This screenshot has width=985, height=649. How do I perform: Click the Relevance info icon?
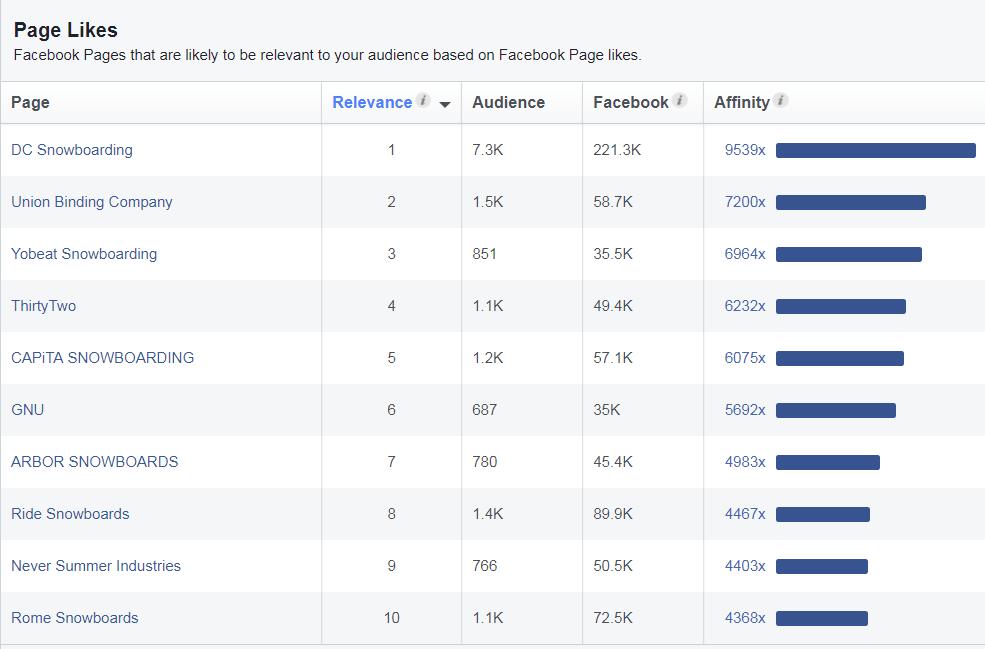423,100
